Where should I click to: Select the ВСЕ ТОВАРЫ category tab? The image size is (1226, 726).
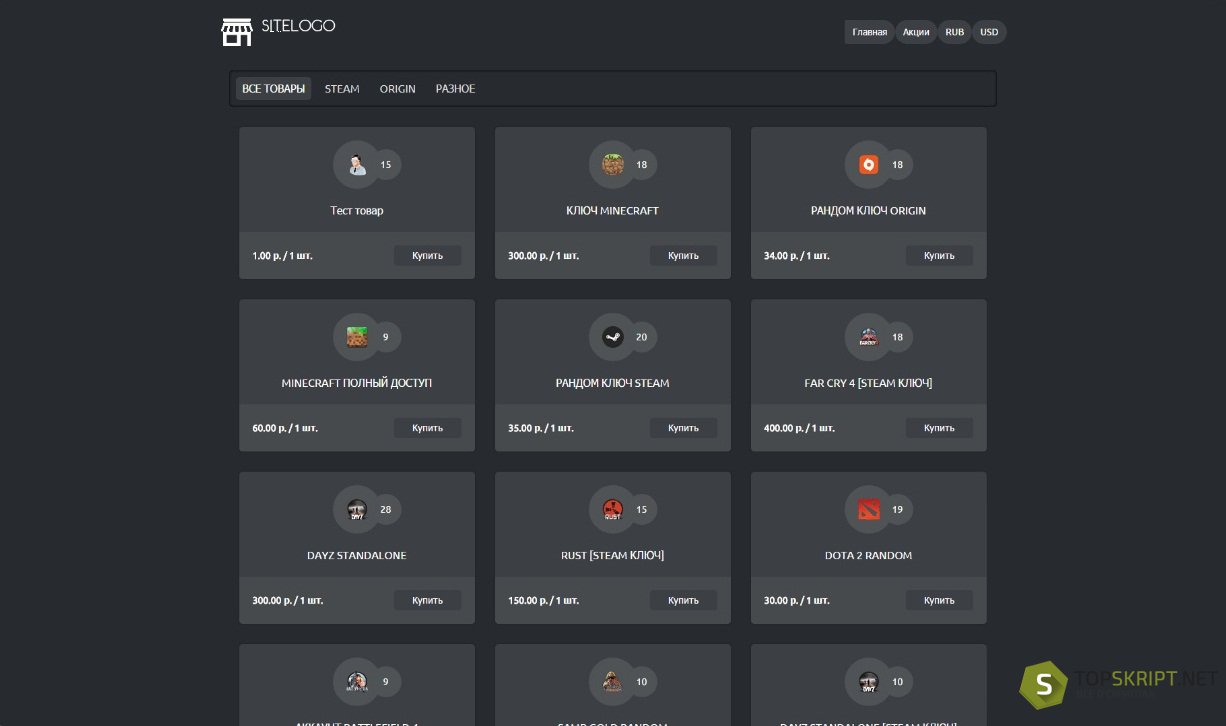click(274, 89)
